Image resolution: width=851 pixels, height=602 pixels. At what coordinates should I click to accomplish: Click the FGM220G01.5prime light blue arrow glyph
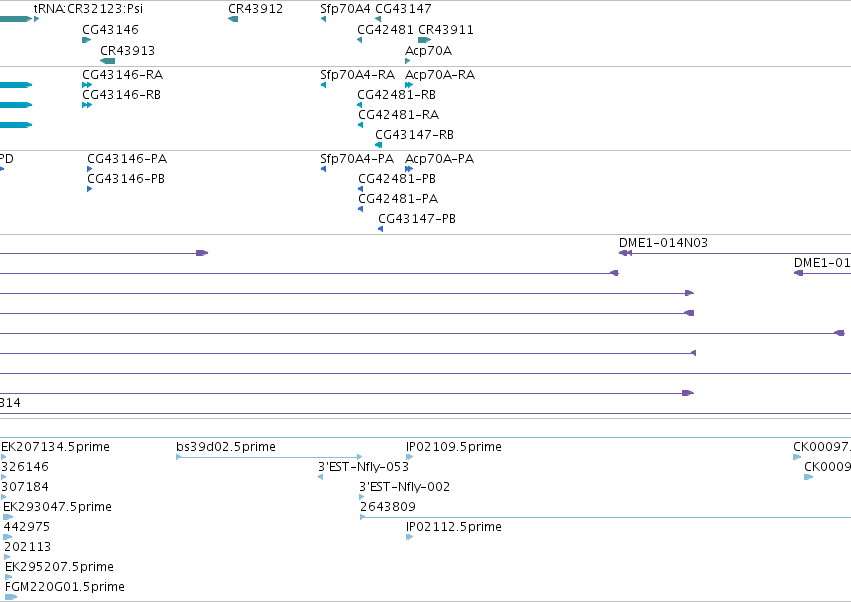pos(11,597)
